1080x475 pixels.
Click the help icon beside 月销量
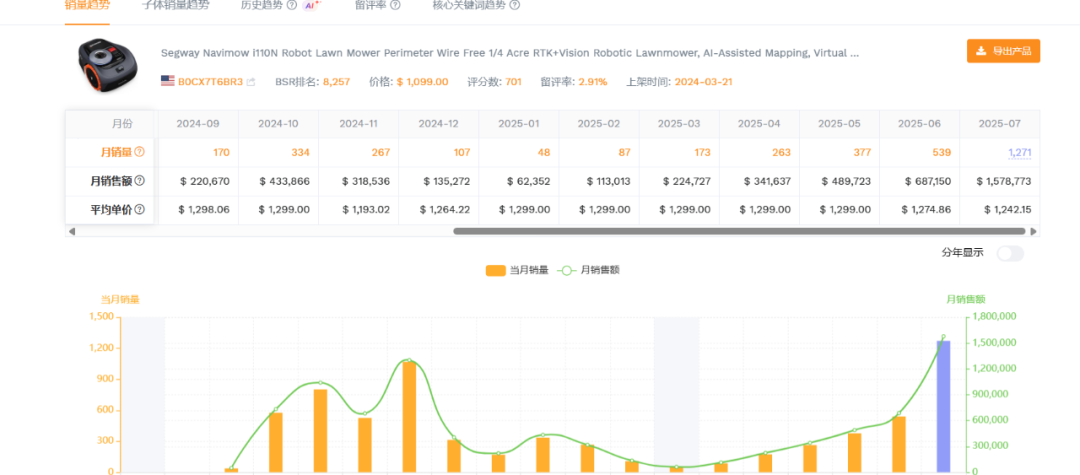click(x=140, y=152)
